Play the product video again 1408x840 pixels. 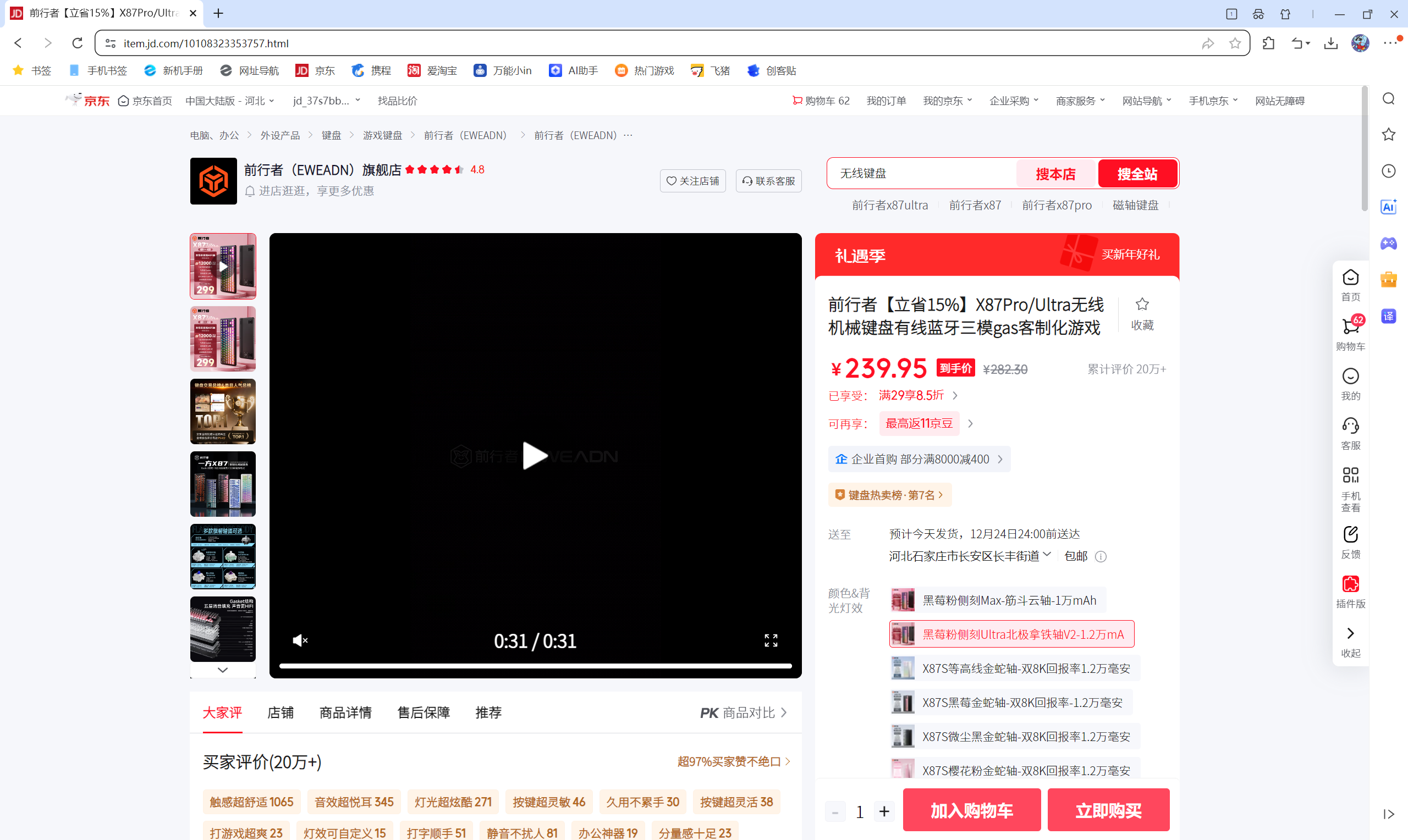click(535, 455)
